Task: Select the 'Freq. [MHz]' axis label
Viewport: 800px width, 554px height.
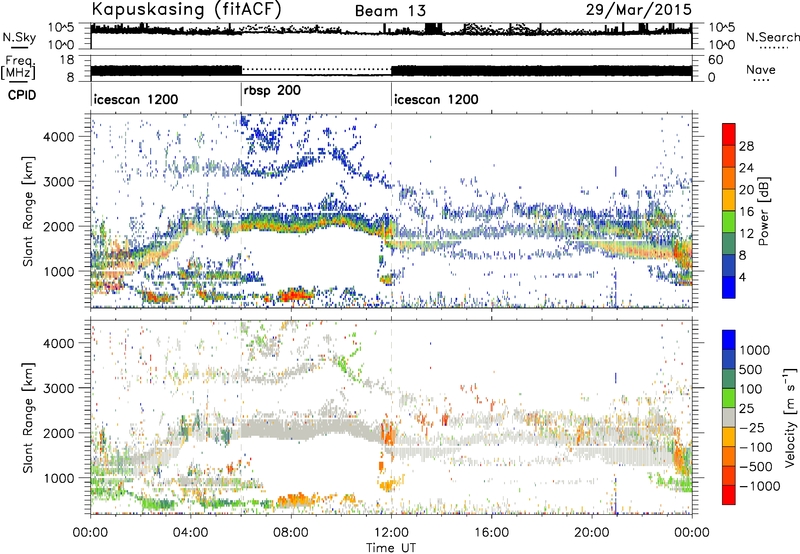Action: pos(18,68)
